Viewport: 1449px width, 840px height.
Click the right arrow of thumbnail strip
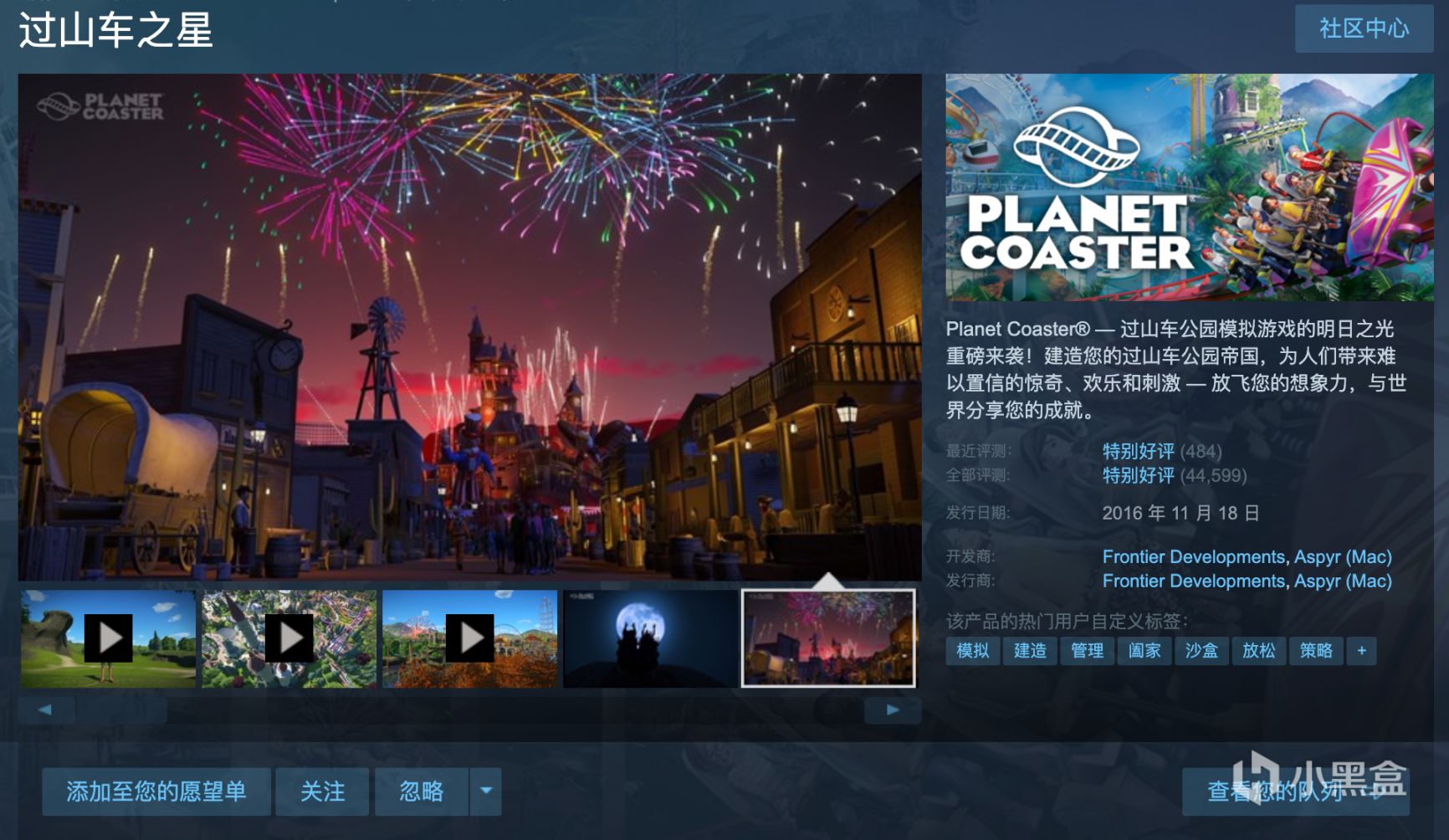click(893, 709)
